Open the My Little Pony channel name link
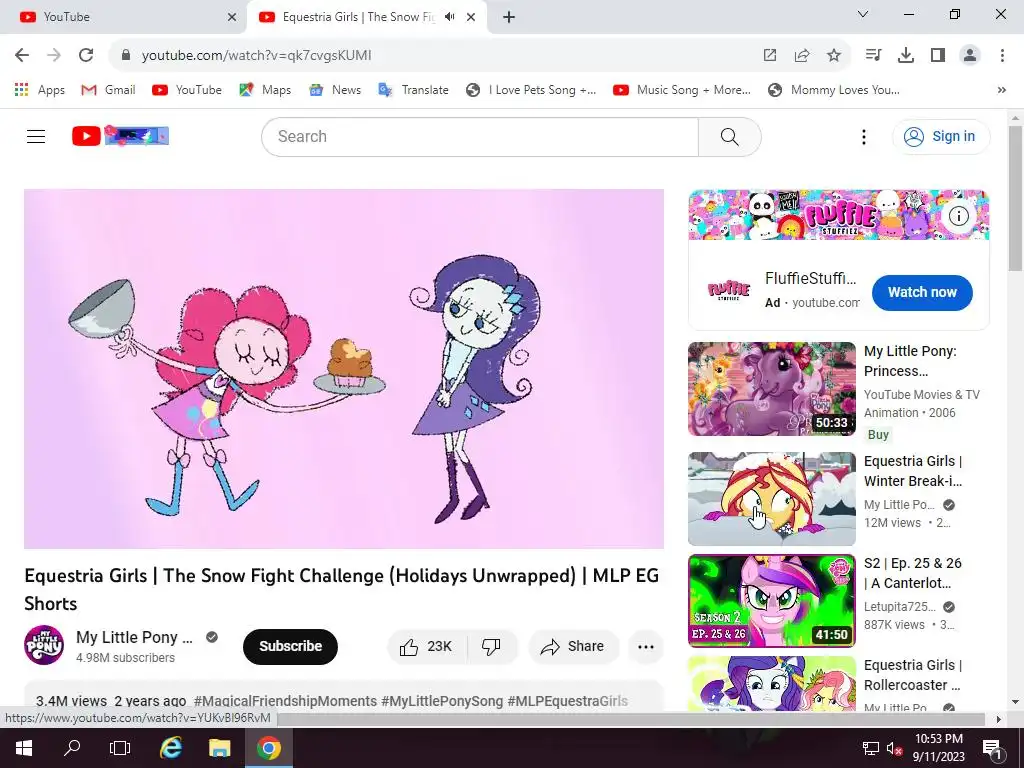The height and width of the screenshot is (768, 1024). (x=135, y=637)
